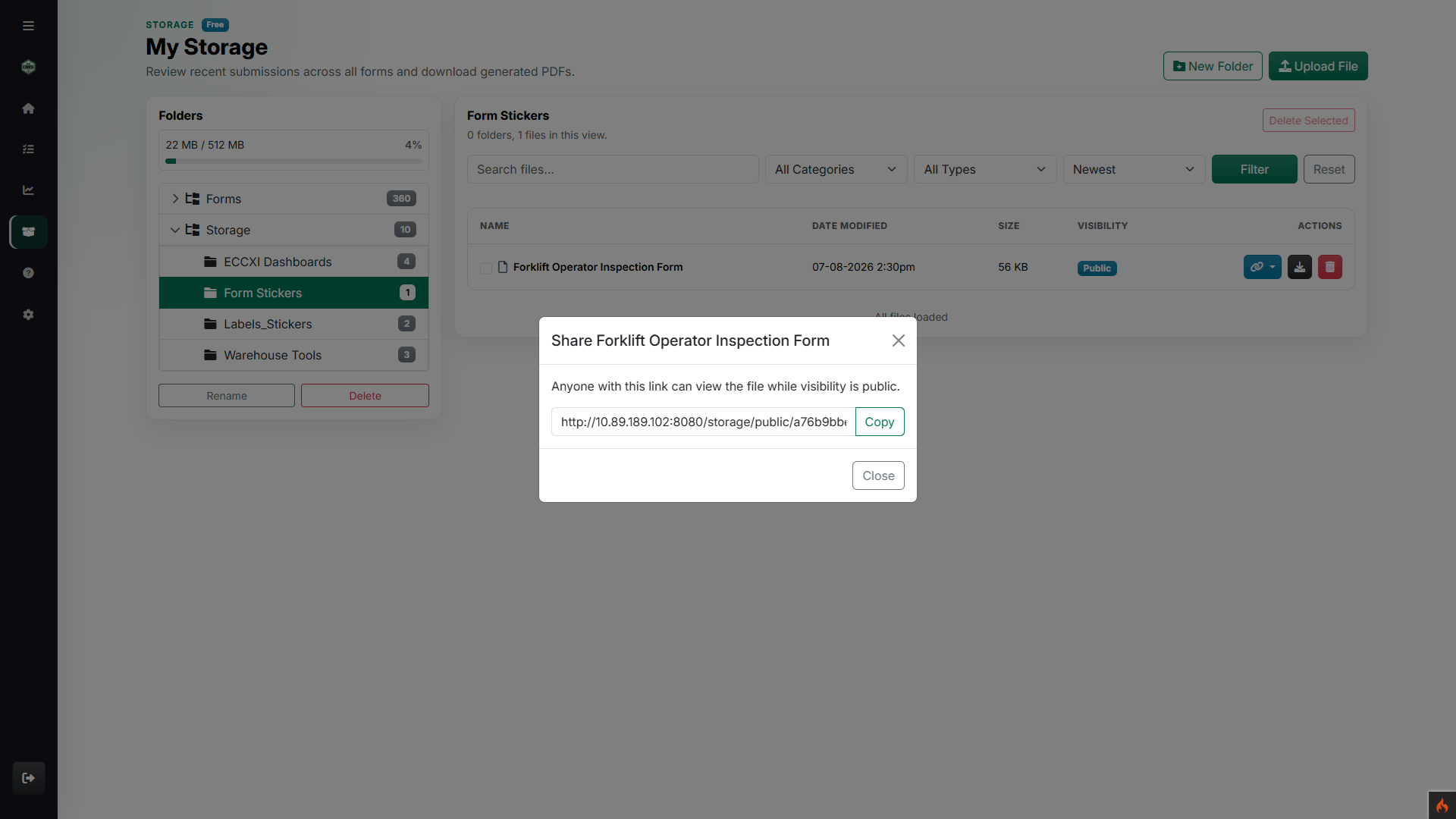
Task: Click the flame icon in the bottom corner
Action: click(1442, 805)
